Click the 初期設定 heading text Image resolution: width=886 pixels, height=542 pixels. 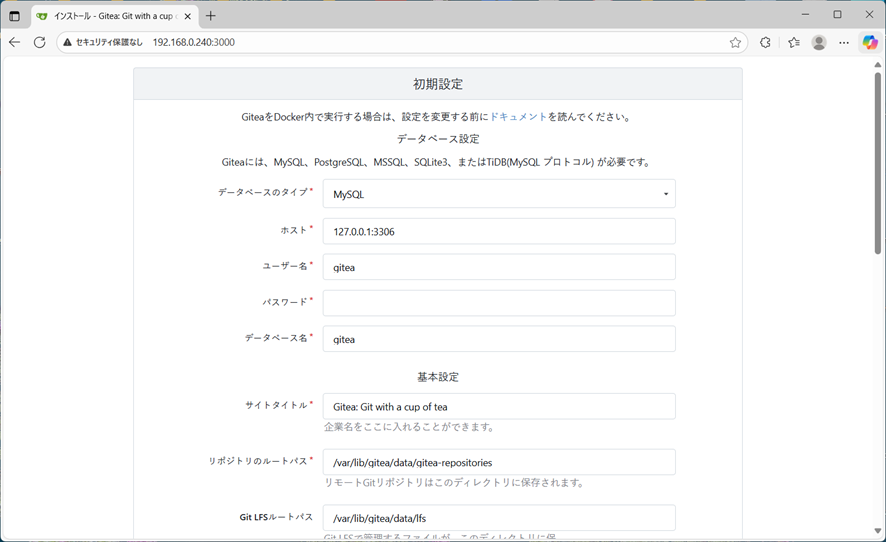tap(438, 84)
